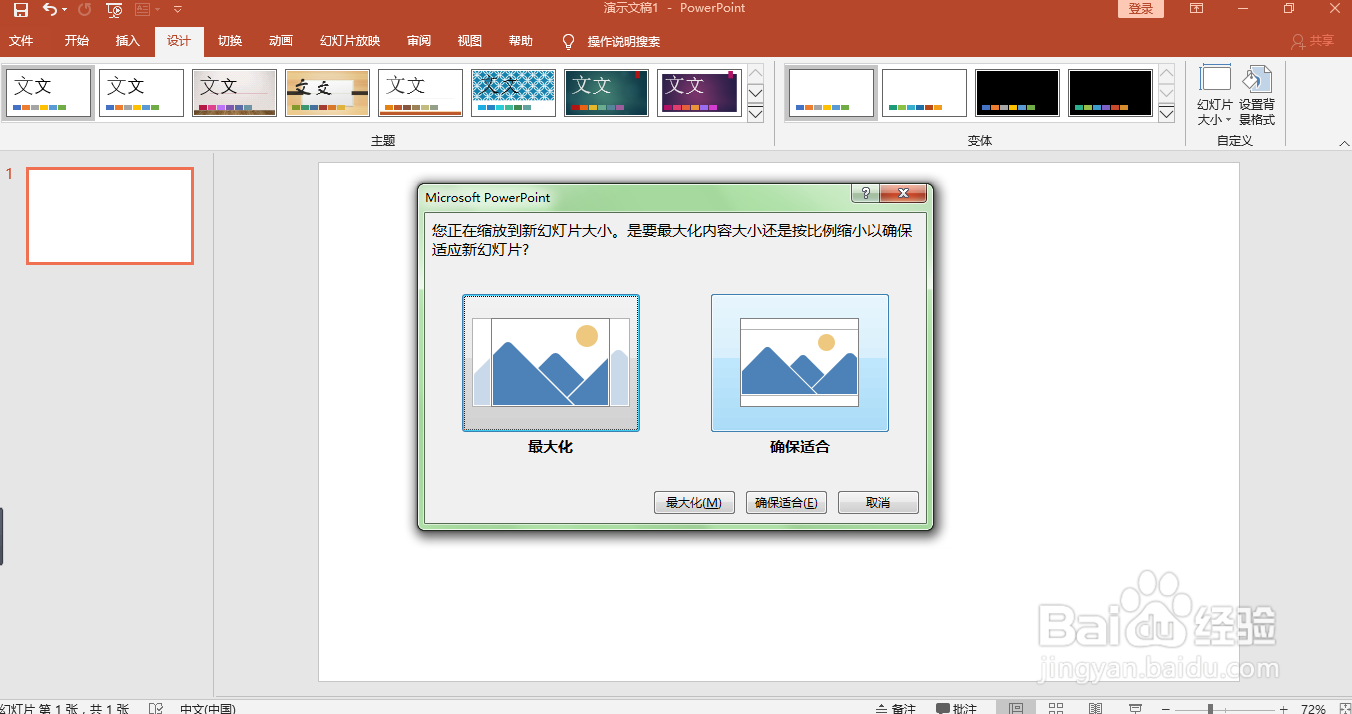This screenshot has width=1352, height=714.
Task: Click the dialog help question-mark button
Action: pos(866,194)
